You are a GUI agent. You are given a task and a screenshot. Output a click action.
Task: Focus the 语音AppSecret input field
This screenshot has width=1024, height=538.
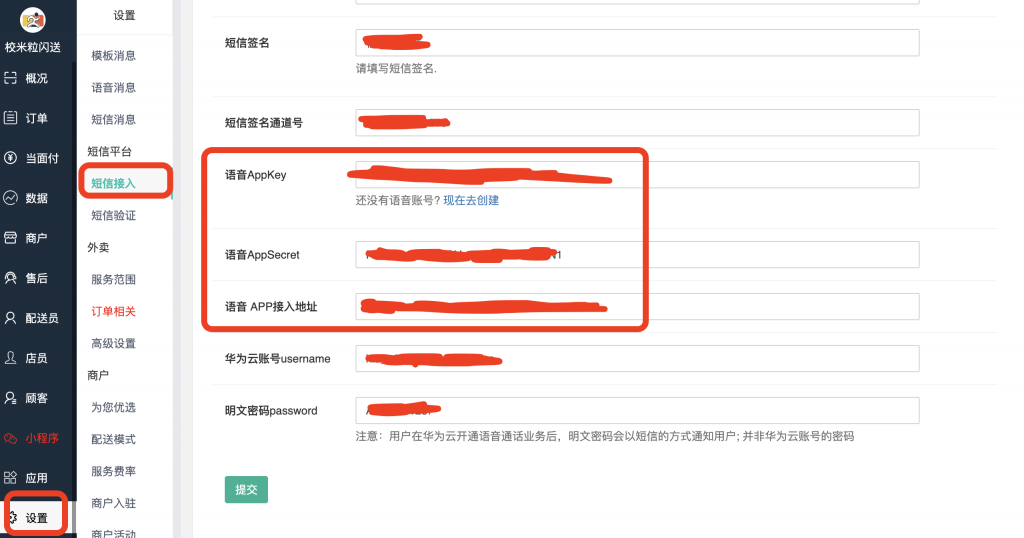[637, 255]
